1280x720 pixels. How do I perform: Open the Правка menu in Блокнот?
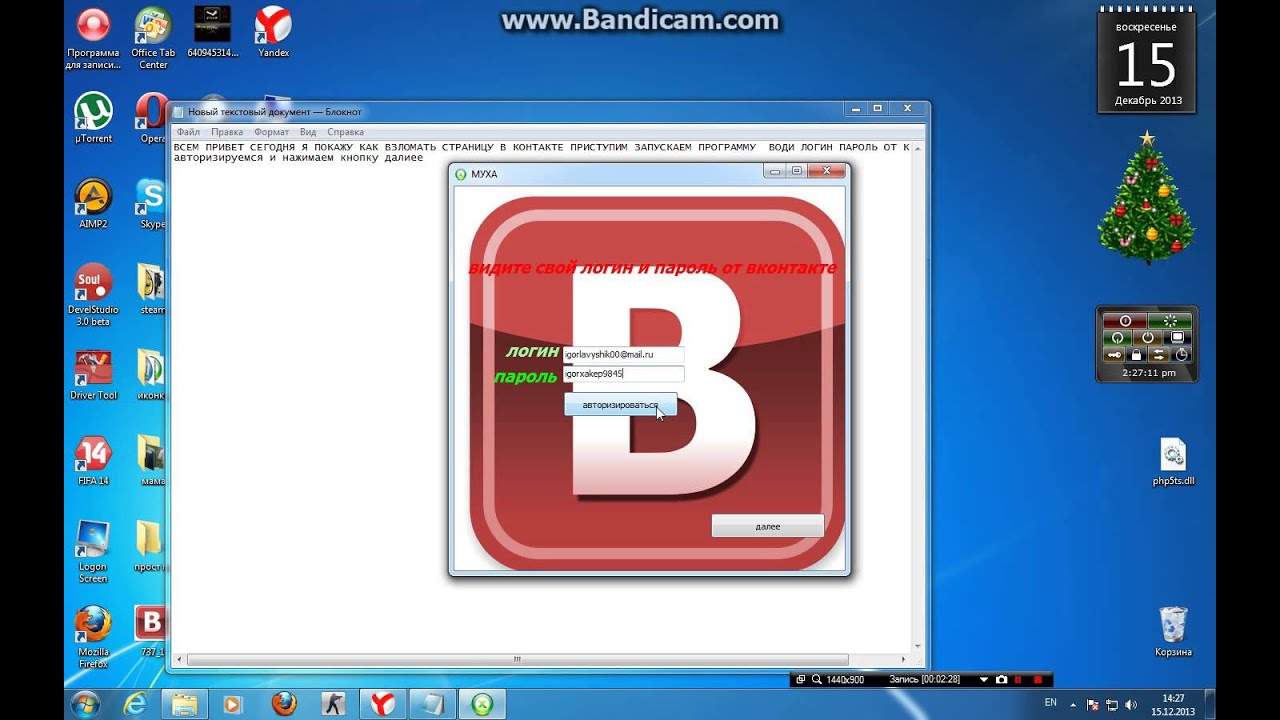pyautogui.click(x=227, y=132)
